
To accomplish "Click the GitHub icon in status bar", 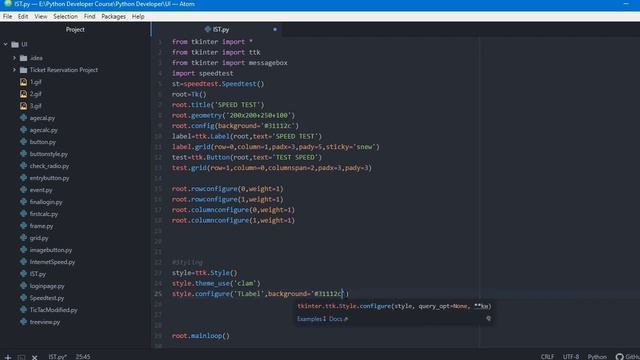I will pos(619,357).
